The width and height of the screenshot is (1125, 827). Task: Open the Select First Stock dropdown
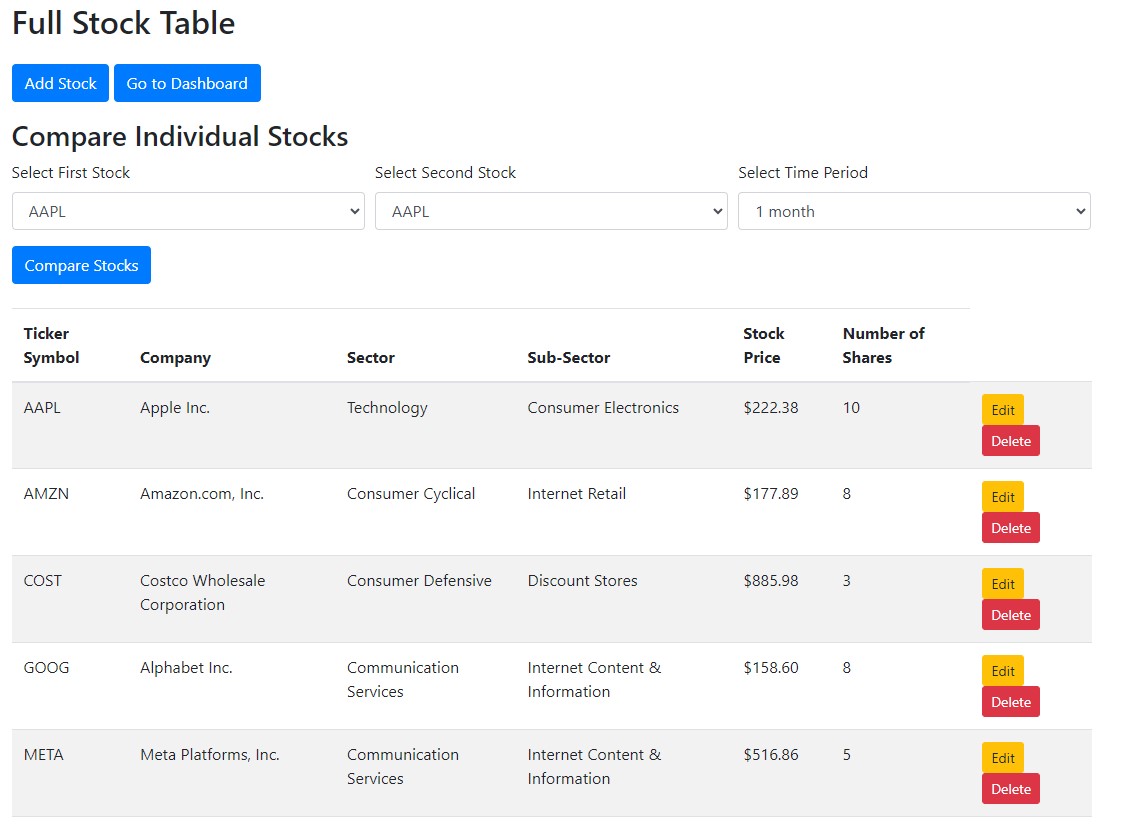(x=188, y=211)
